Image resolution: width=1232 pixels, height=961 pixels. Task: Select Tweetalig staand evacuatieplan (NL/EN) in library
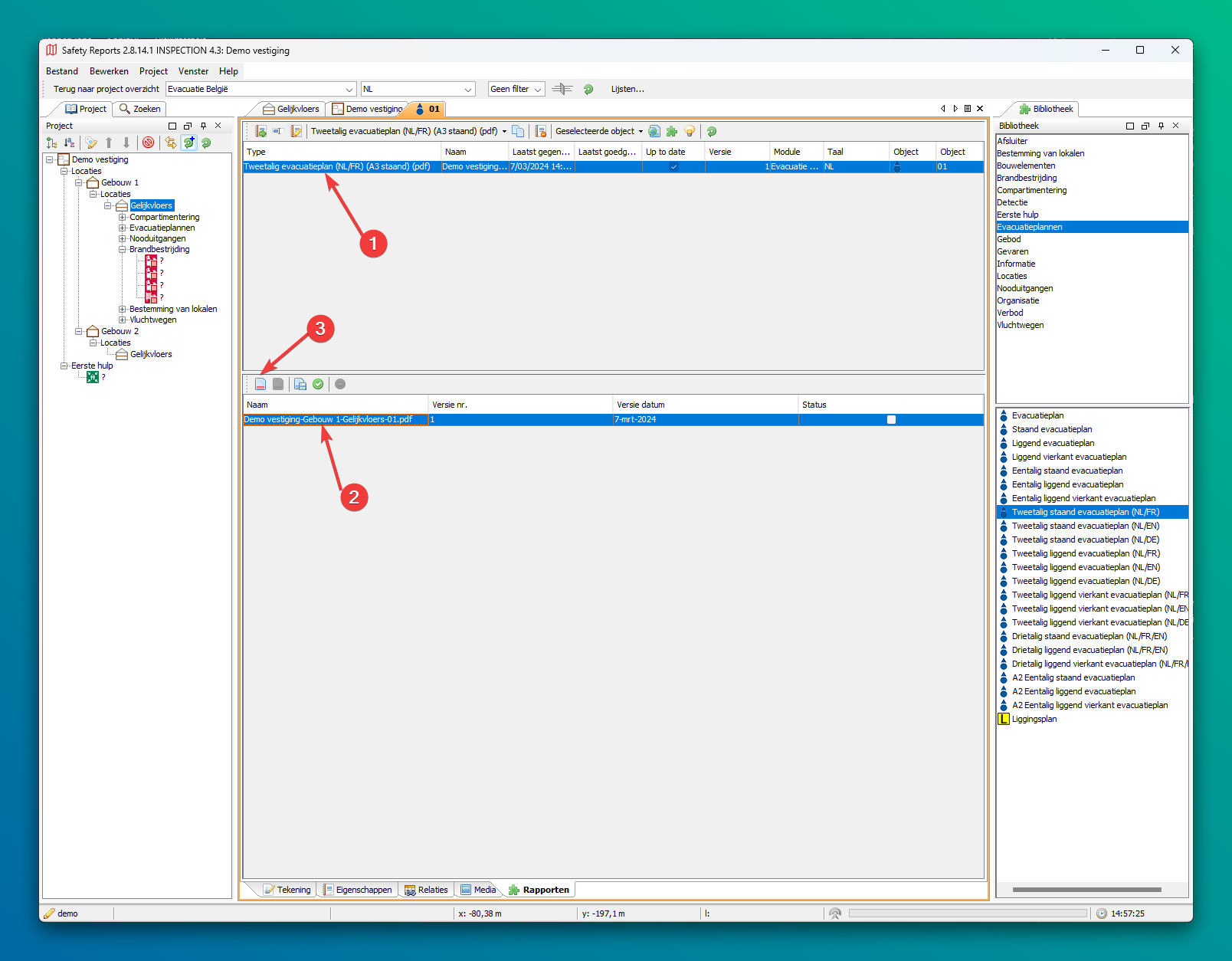[x=1085, y=526]
